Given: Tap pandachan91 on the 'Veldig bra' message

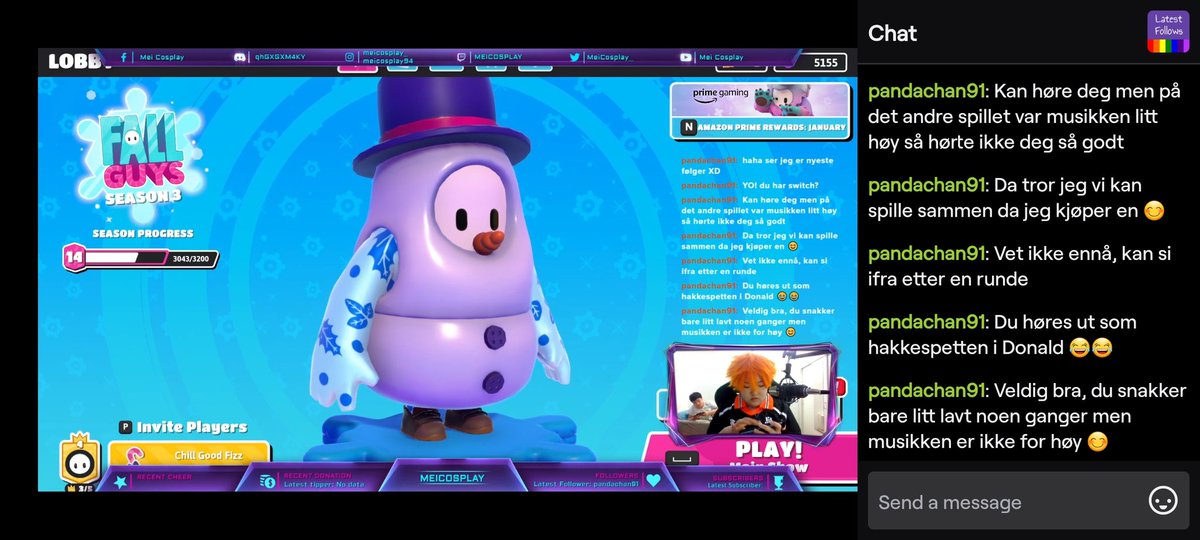Looking at the screenshot, I should coord(926,389).
